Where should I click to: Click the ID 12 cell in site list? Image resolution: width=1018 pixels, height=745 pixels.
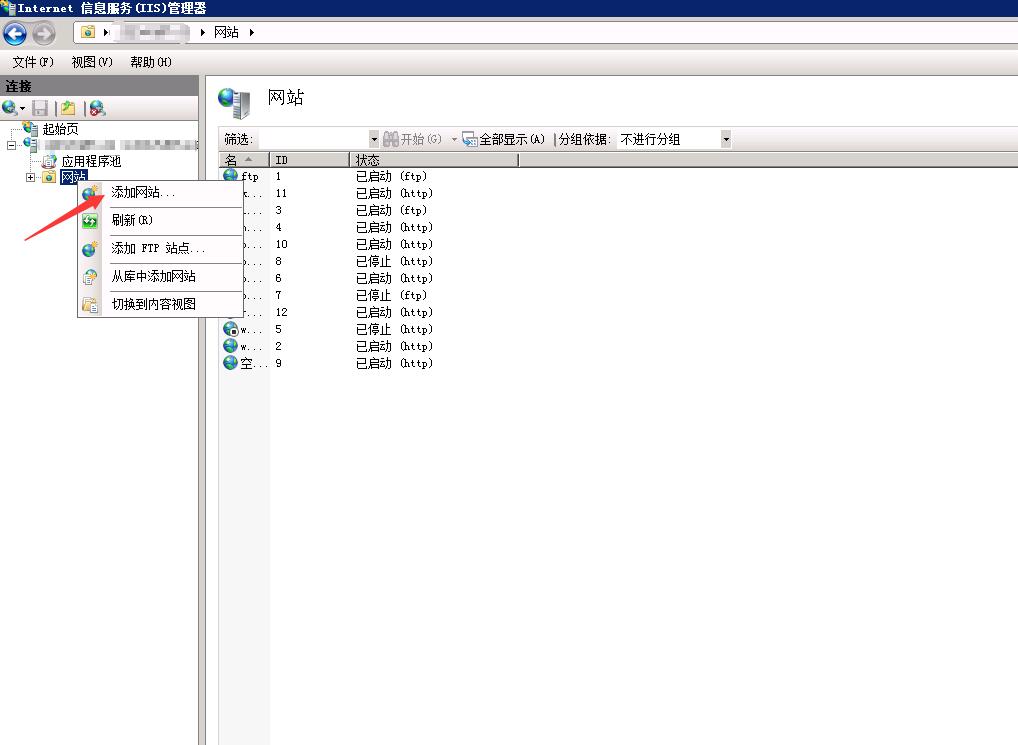[281, 311]
